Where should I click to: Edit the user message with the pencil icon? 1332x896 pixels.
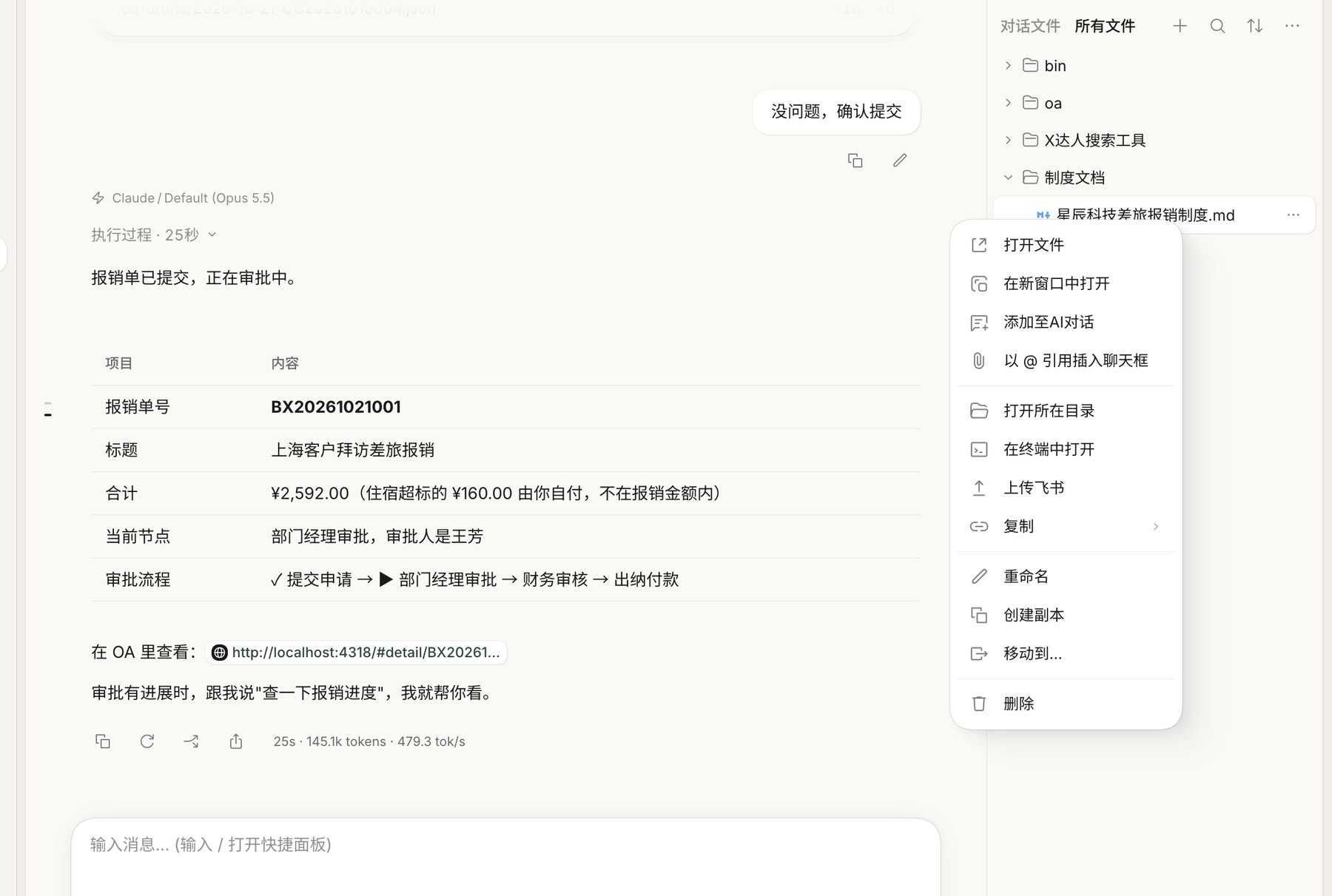[x=899, y=161]
